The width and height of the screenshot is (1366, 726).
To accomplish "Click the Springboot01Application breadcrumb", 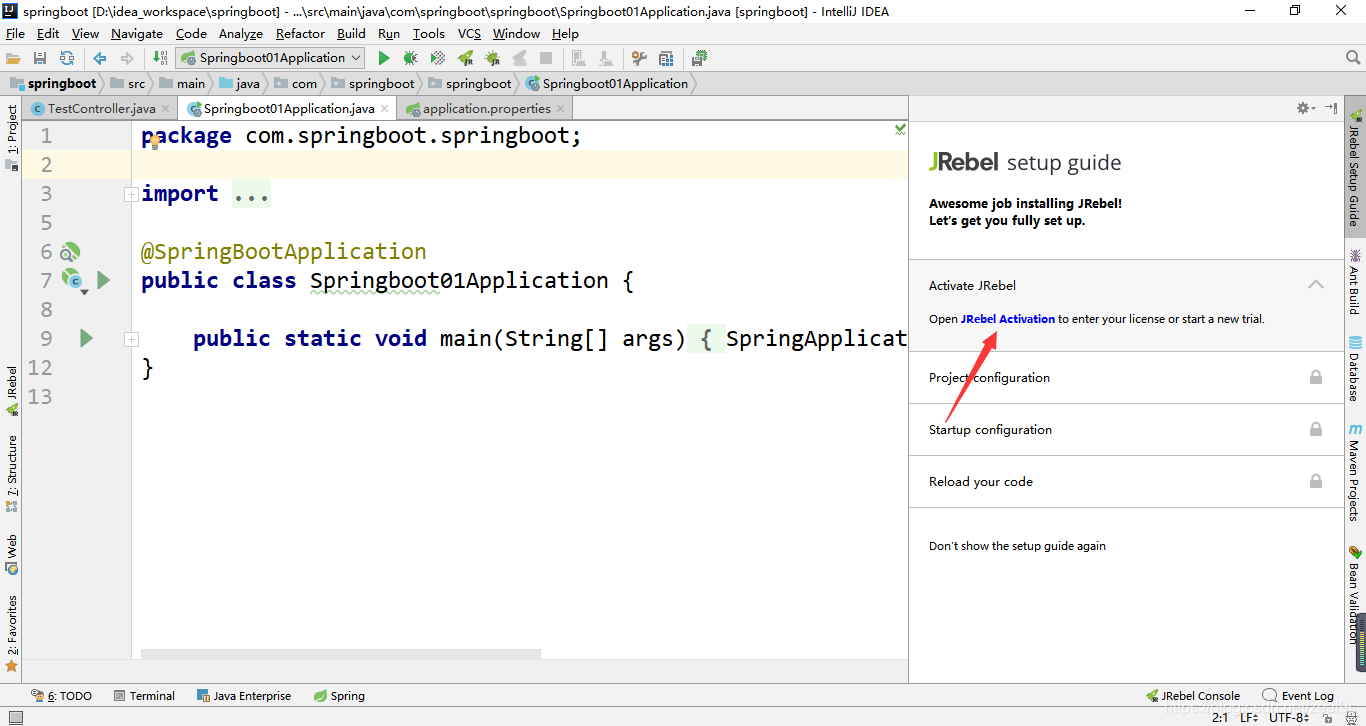I will pos(607,83).
